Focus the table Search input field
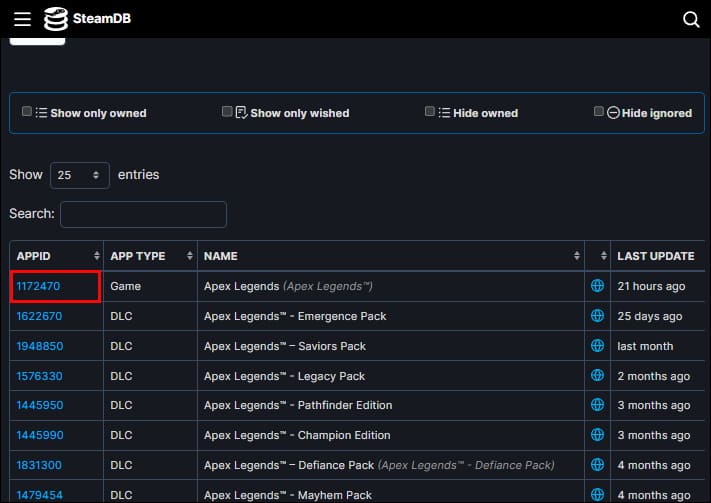 click(143, 215)
